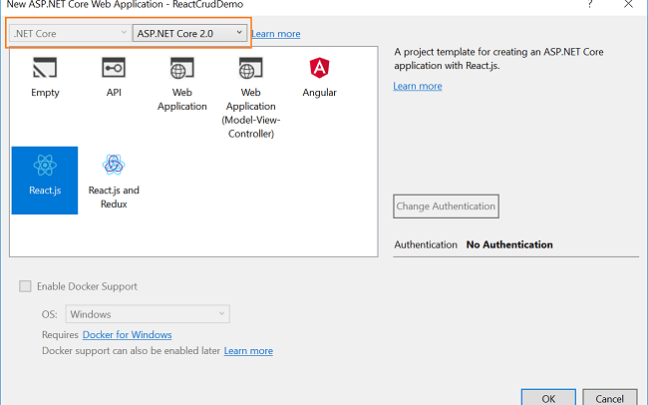Click the Change Authentication button

point(446,206)
